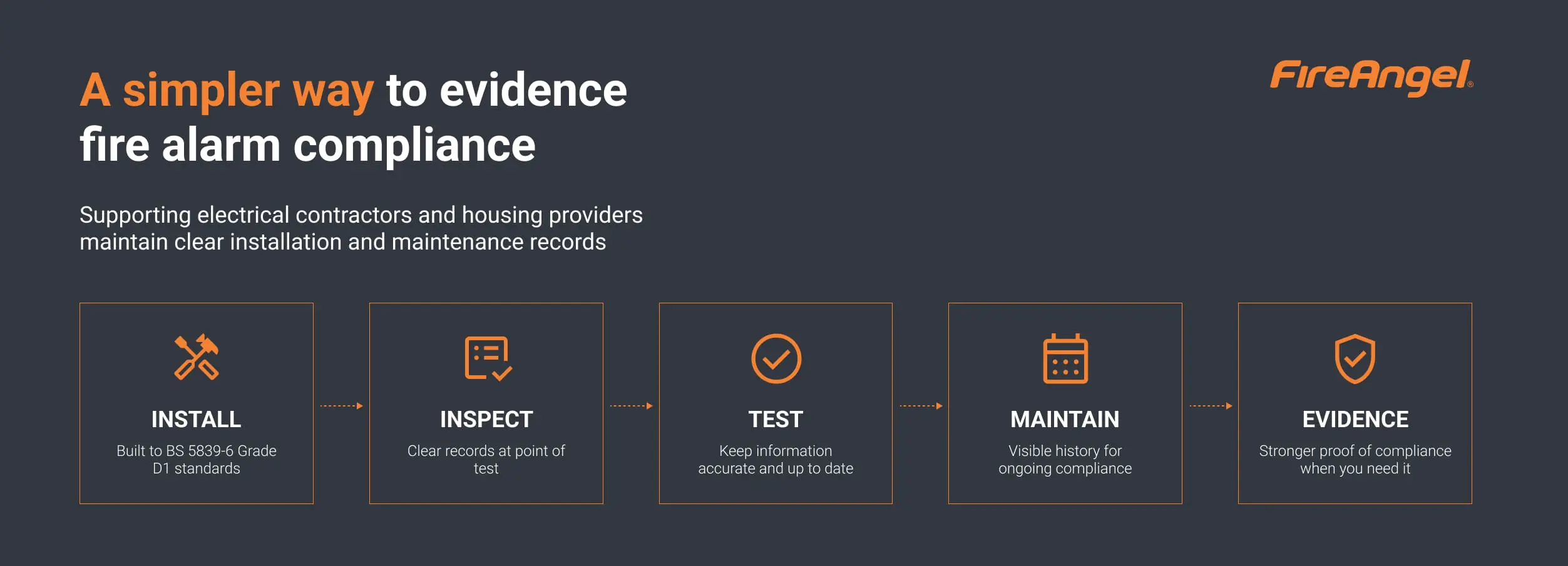Click the Install tools icon
Image resolution: width=1568 pixels, height=566 pixels.
(197, 358)
